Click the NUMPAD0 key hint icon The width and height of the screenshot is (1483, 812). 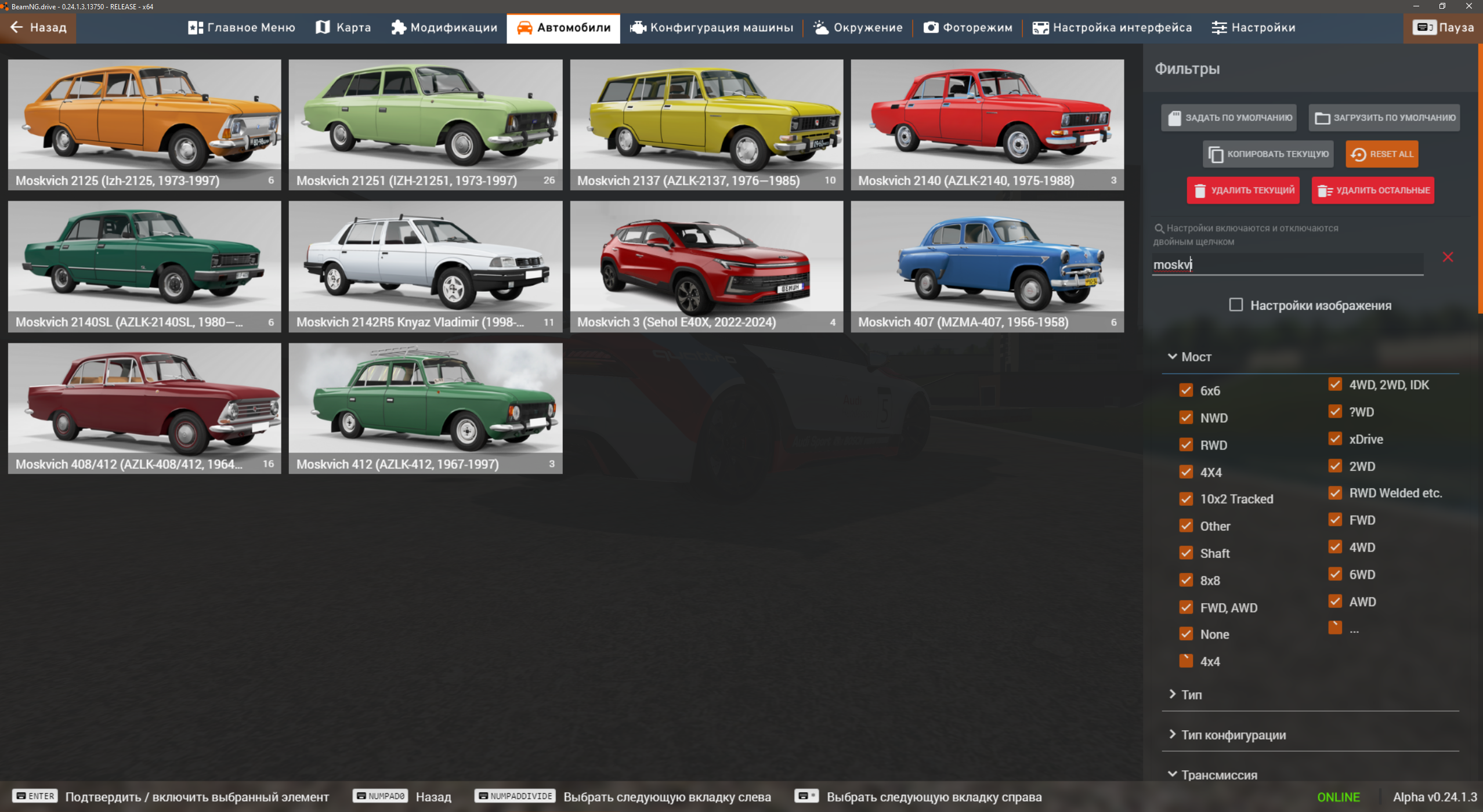click(x=380, y=796)
